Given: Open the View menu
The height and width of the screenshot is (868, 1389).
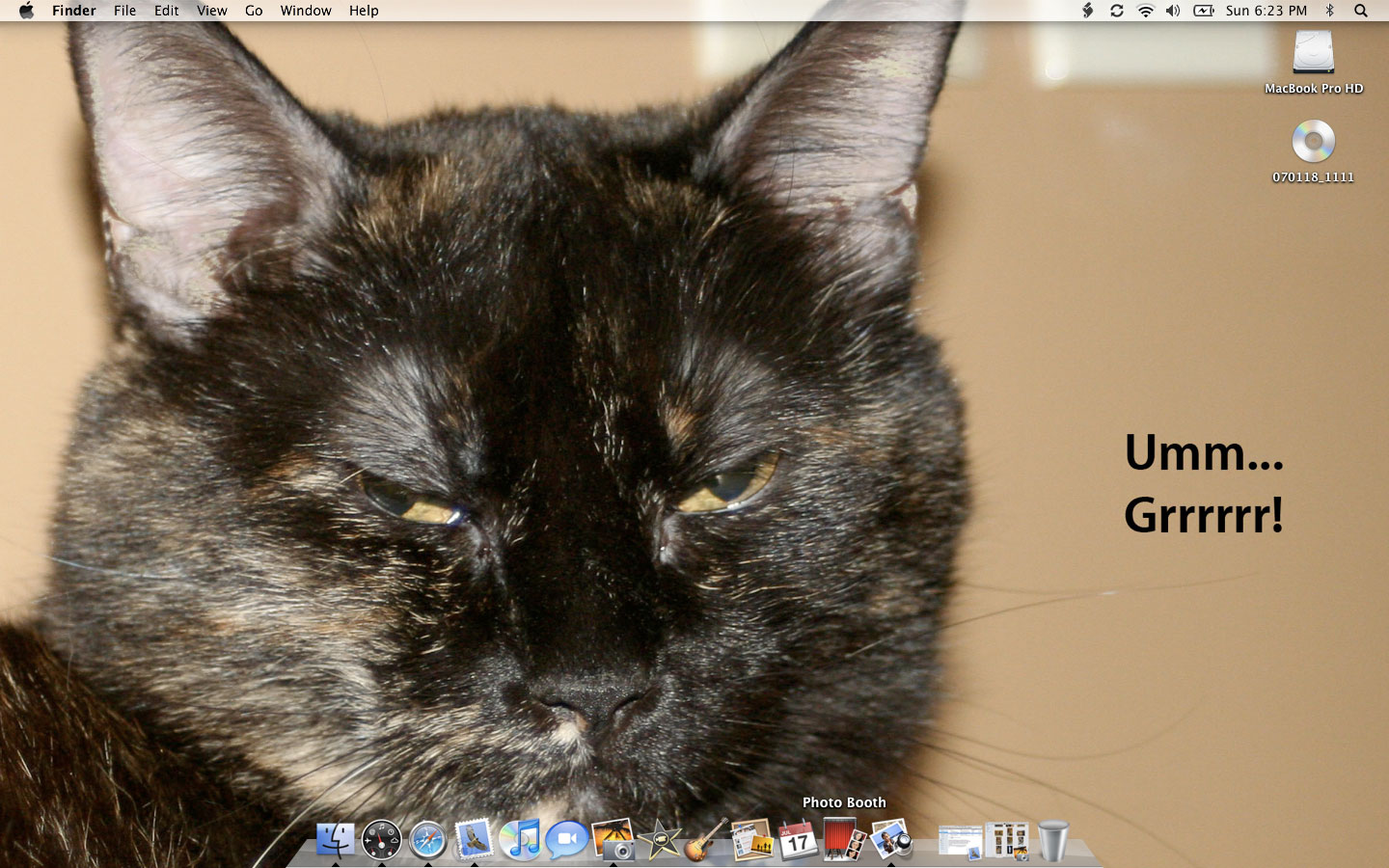Looking at the screenshot, I should pyautogui.click(x=212, y=11).
